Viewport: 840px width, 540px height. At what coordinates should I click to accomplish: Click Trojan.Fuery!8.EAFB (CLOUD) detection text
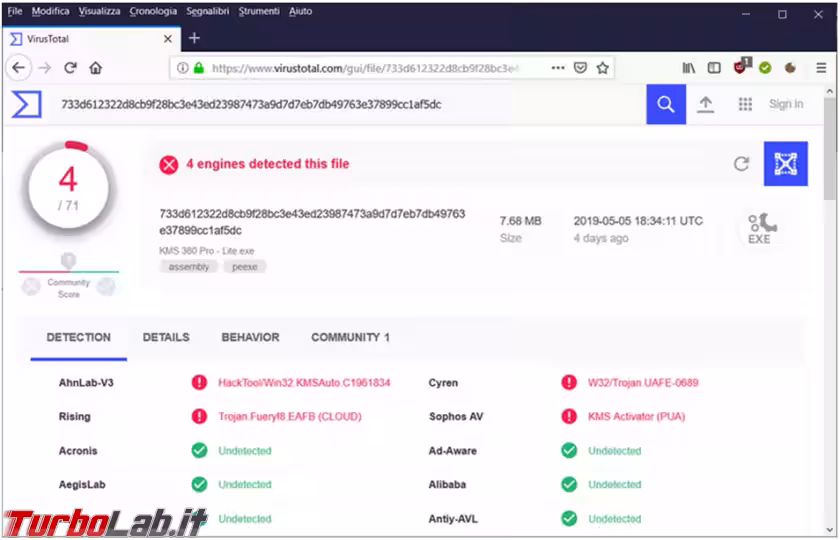(290, 416)
